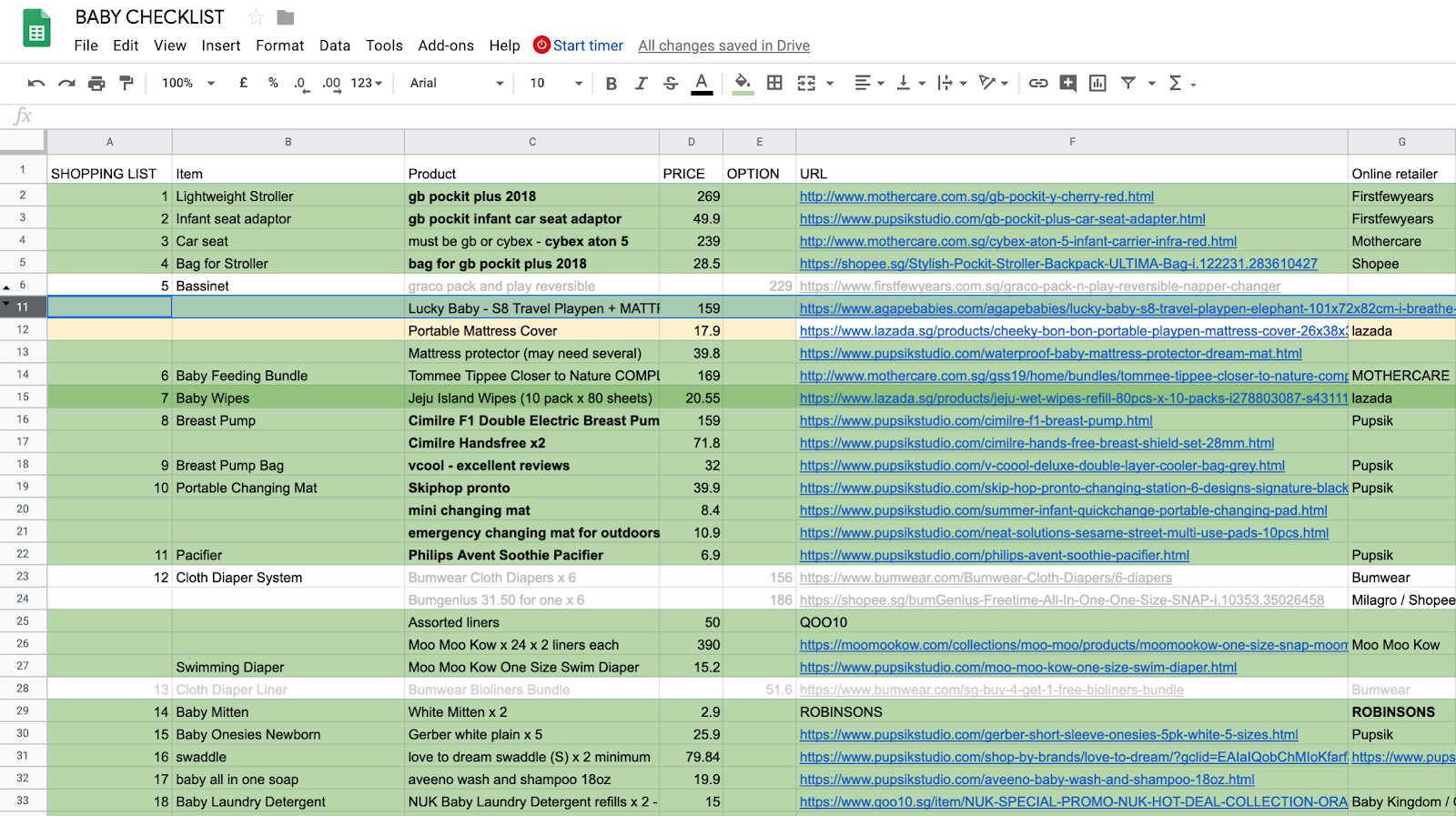Insert a chart

click(1098, 83)
